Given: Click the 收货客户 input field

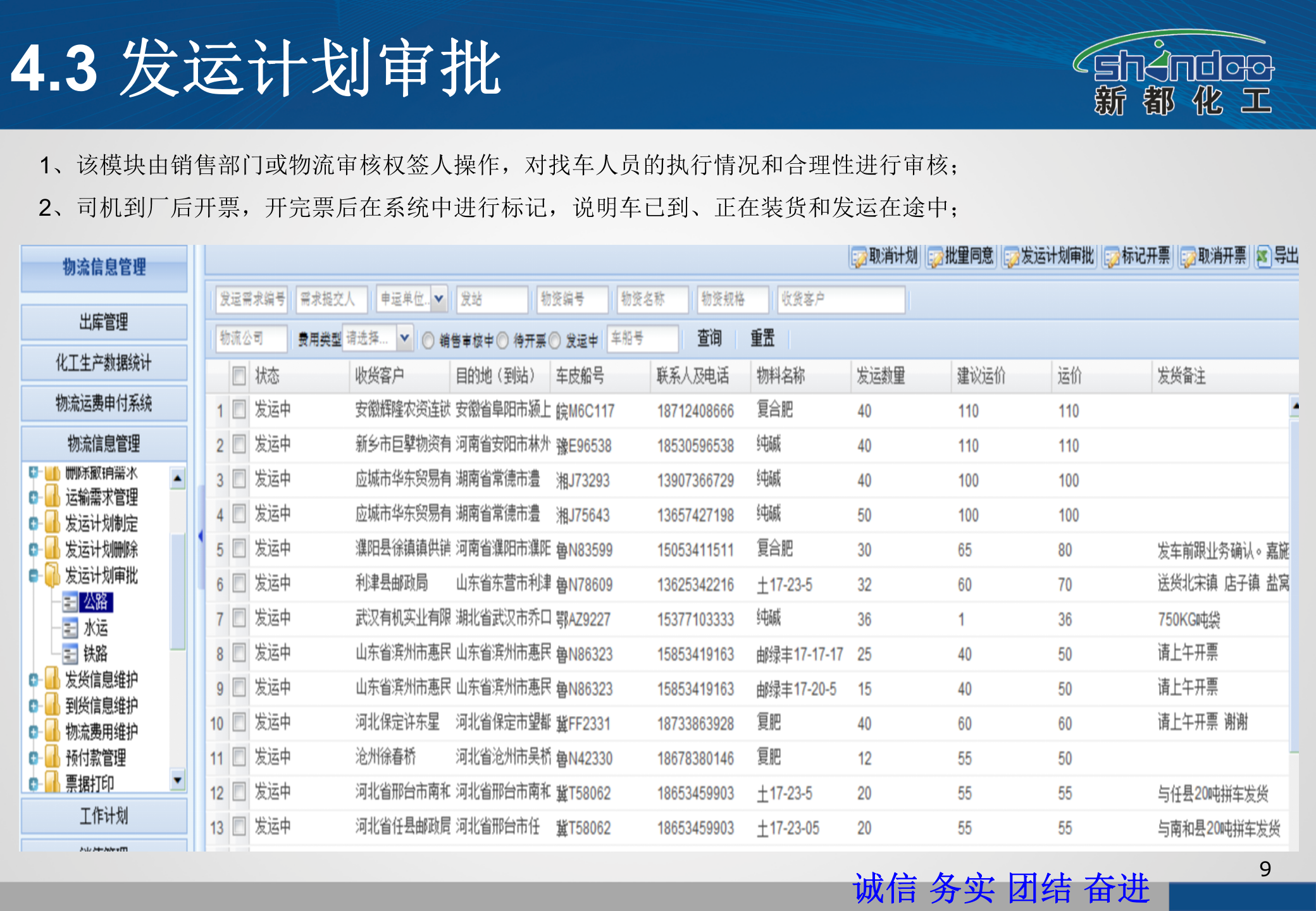Looking at the screenshot, I should coord(841,300).
